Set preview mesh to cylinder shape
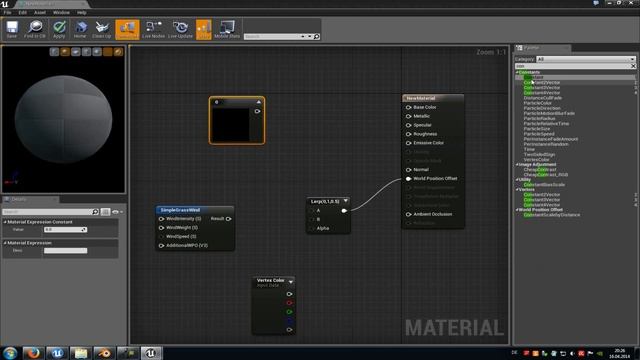Viewport: 640px width, 360px height. click(54, 51)
